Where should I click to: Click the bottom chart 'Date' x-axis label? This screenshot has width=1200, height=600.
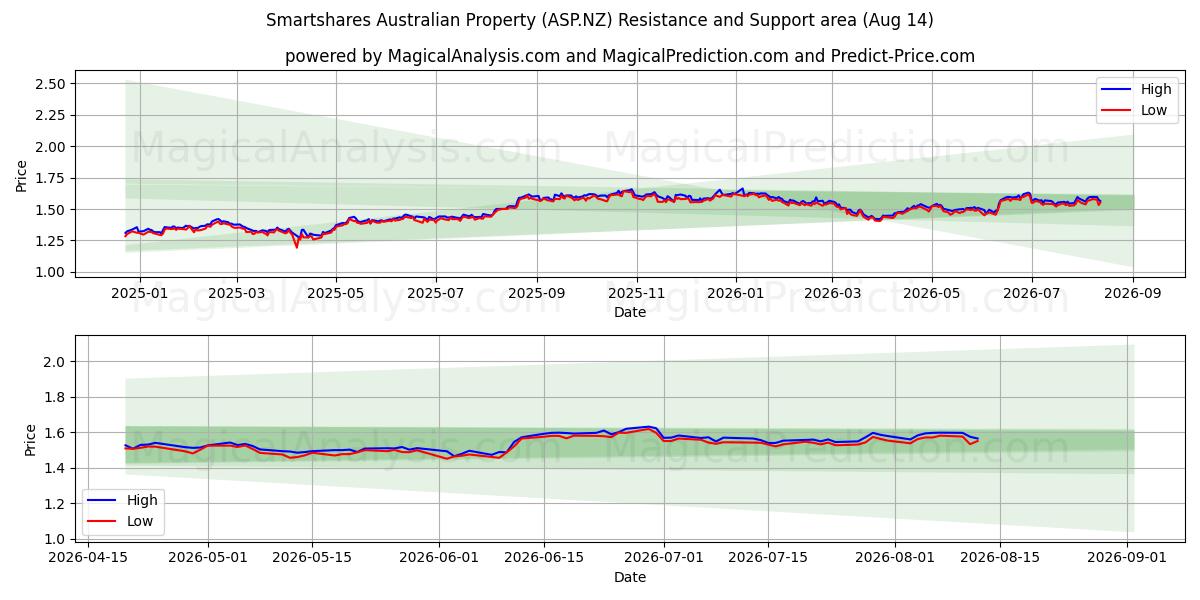[630, 577]
